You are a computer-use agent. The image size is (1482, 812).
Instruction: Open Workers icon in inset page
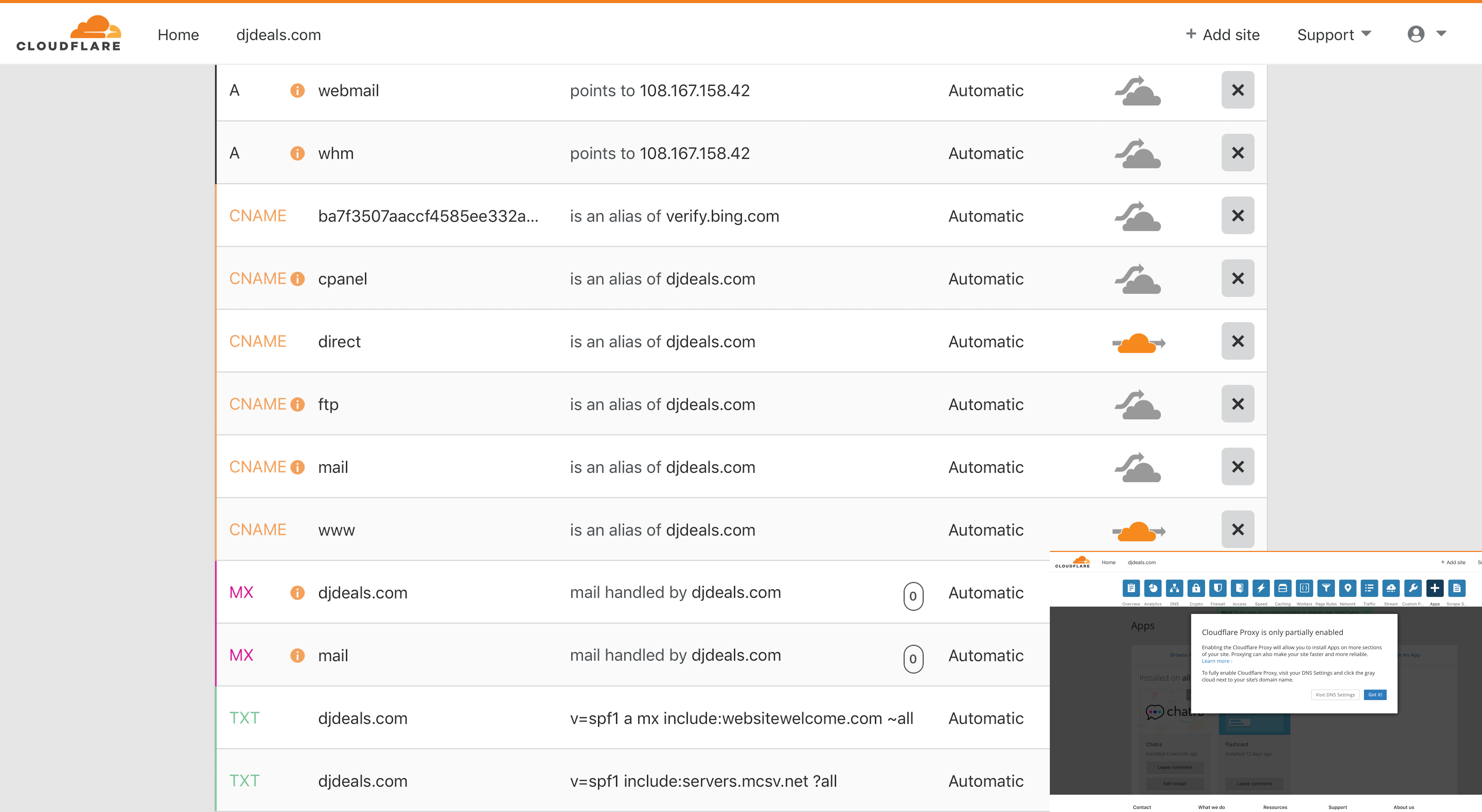1304,588
